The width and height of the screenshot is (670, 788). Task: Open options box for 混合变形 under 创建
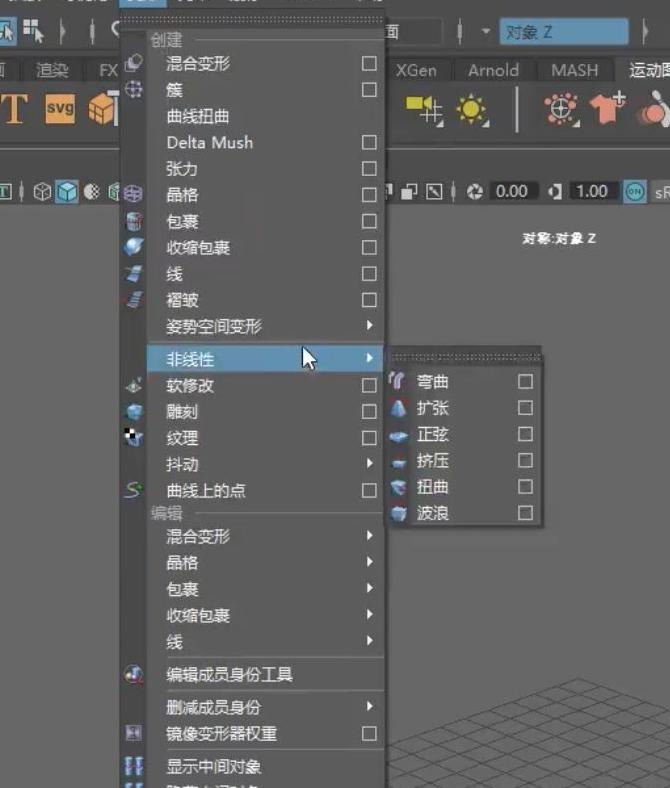[x=369, y=63]
